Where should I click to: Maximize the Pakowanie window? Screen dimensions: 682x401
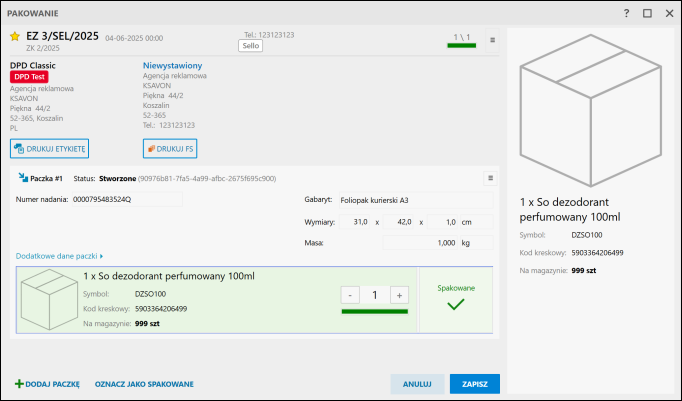click(647, 13)
